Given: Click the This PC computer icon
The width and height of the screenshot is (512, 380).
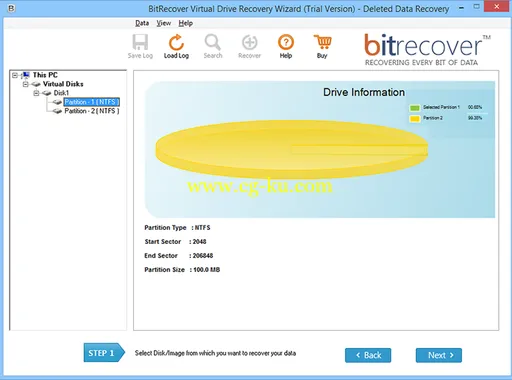Looking at the screenshot, I should pyautogui.click(x=26, y=75).
